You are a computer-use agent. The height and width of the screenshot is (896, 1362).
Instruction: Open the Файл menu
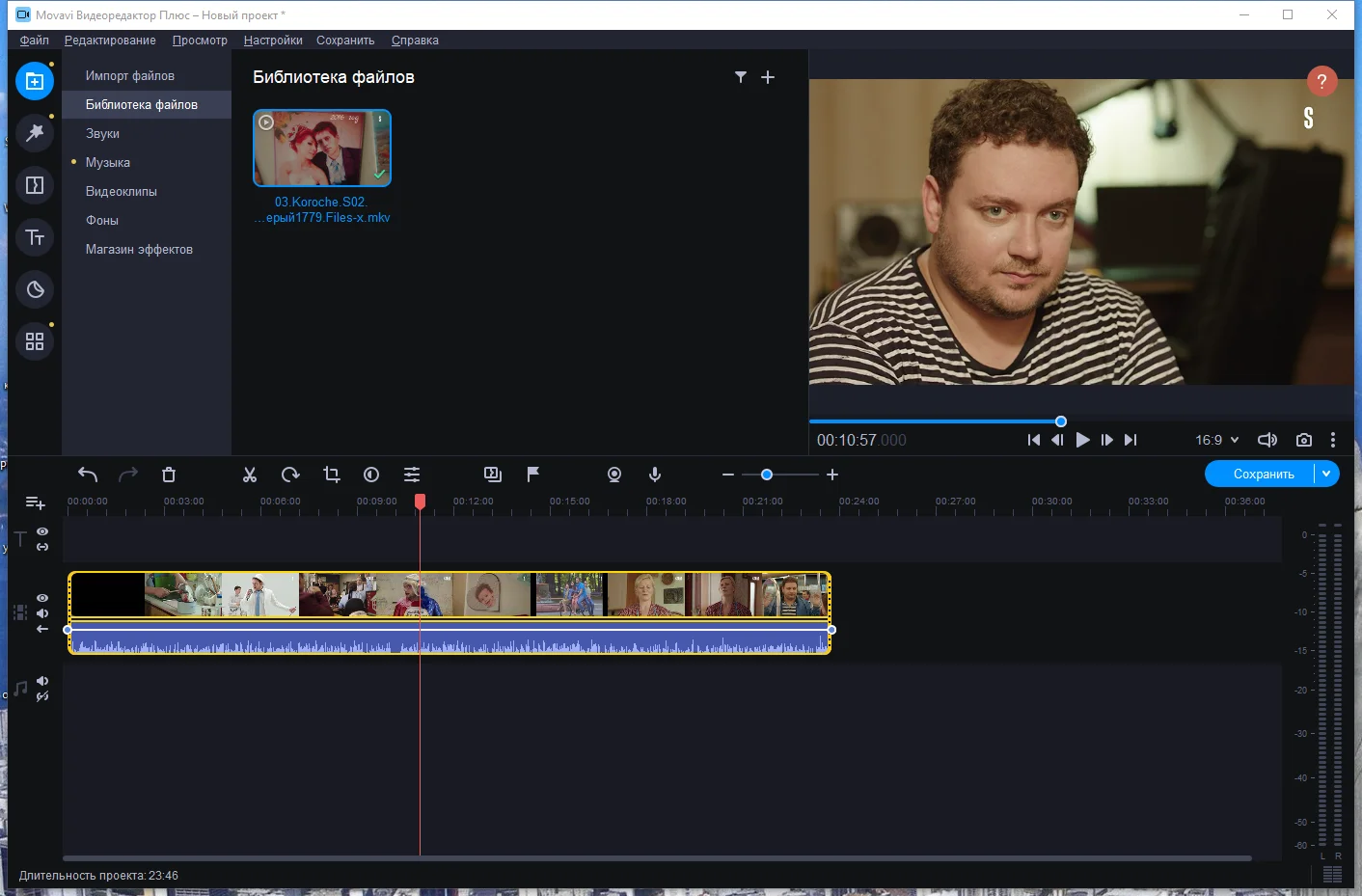35,41
